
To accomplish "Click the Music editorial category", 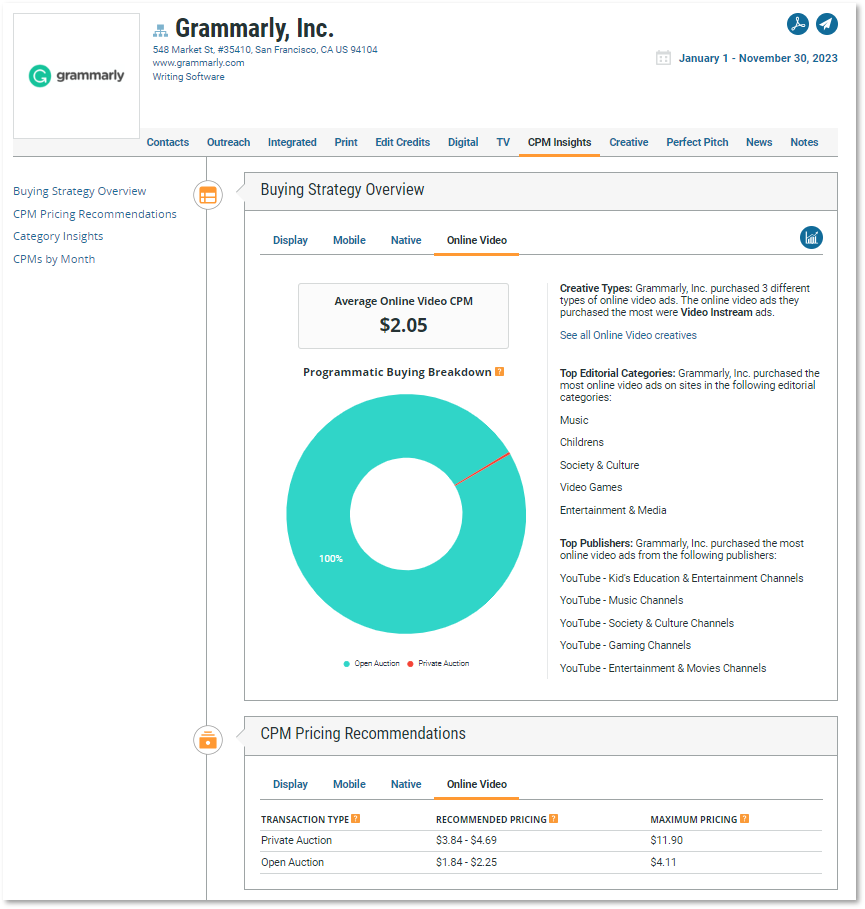I will pyautogui.click(x=574, y=420).
